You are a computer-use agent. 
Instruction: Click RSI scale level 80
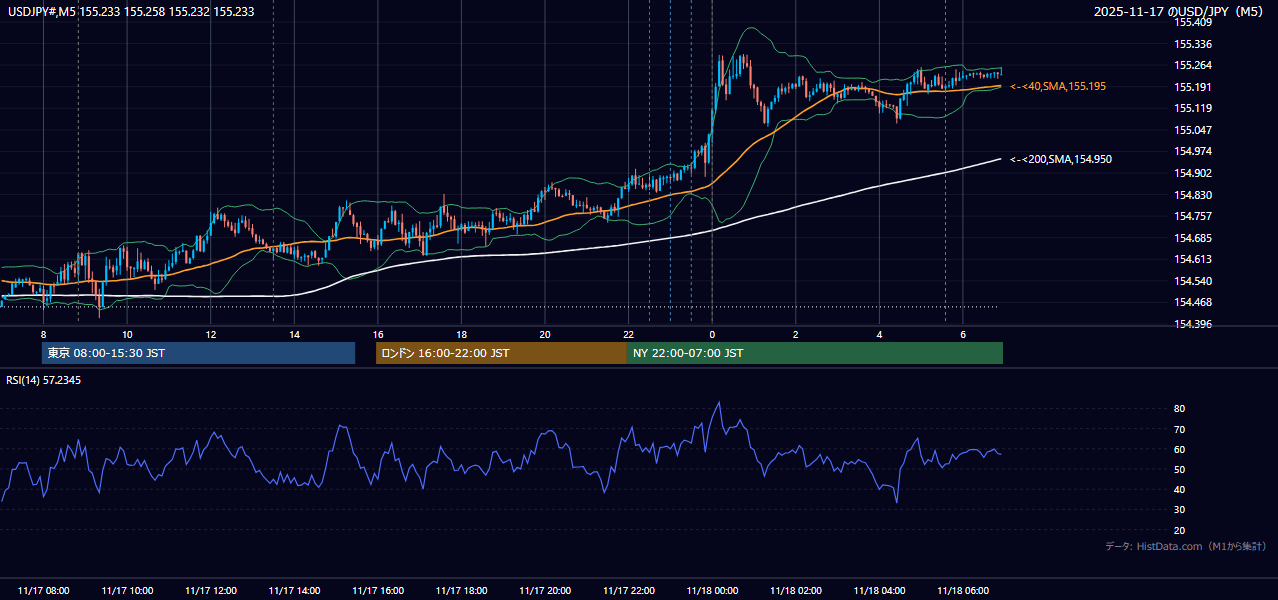(1180, 409)
